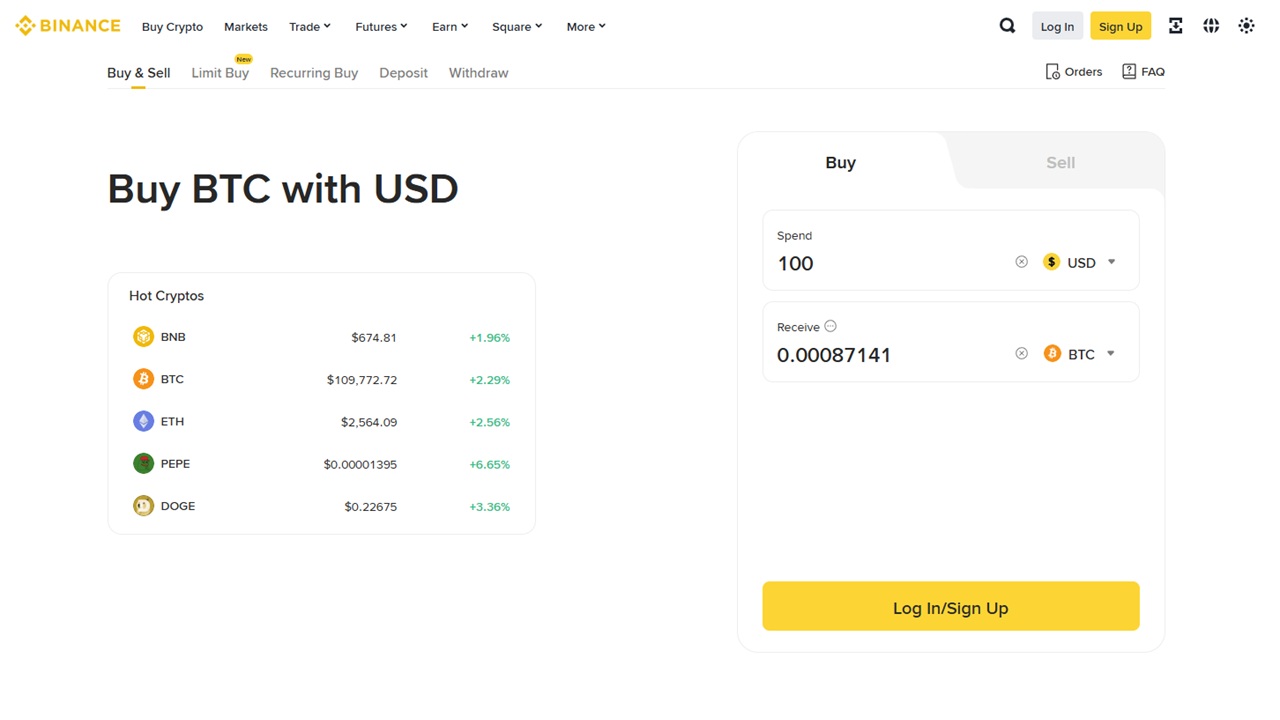Open the BTC crypto dropdown arrow
1280x720 pixels.
click(1110, 353)
